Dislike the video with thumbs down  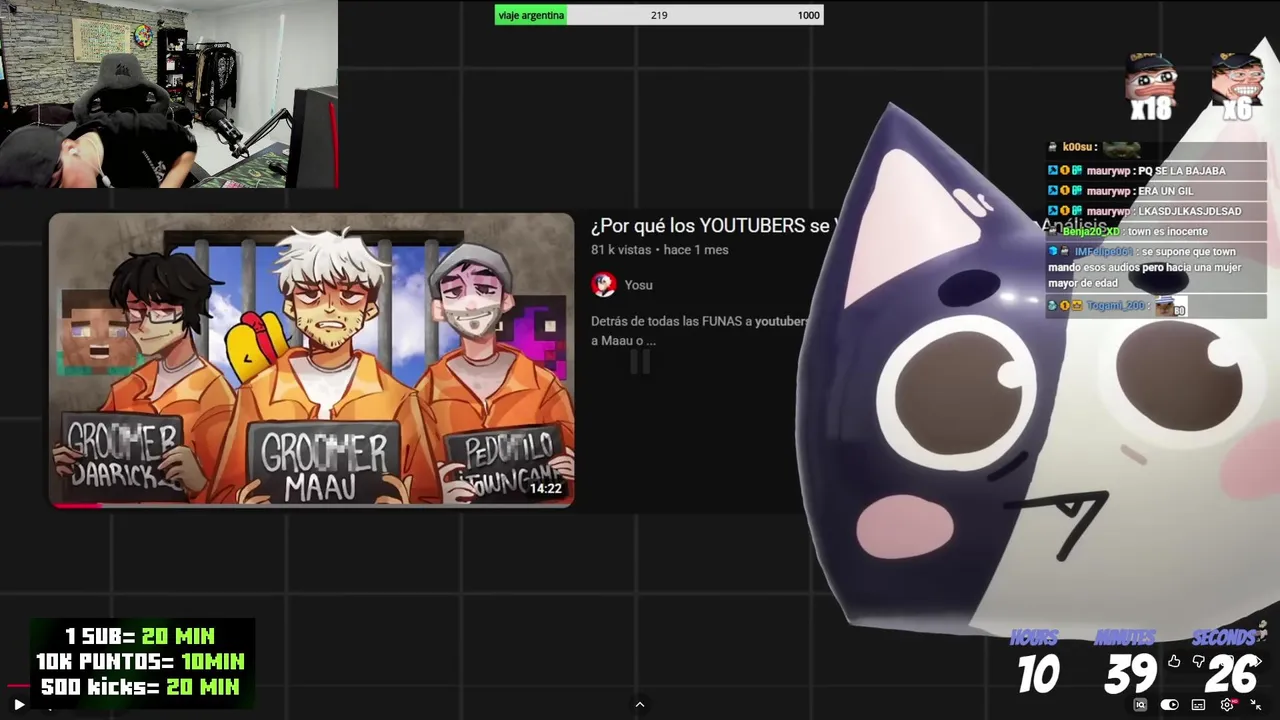coord(1199,661)
